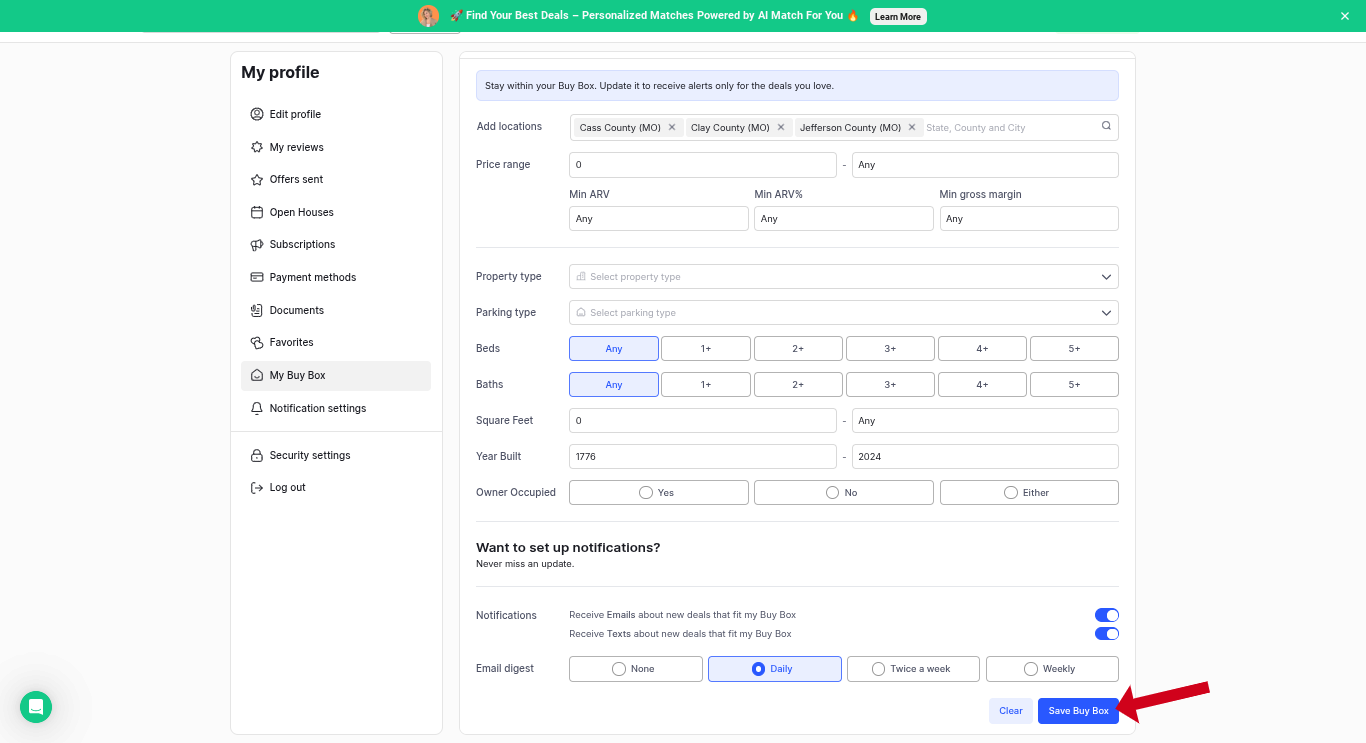Click the My reviews badge icon
Screen dimensions: 1366x743
257,147
